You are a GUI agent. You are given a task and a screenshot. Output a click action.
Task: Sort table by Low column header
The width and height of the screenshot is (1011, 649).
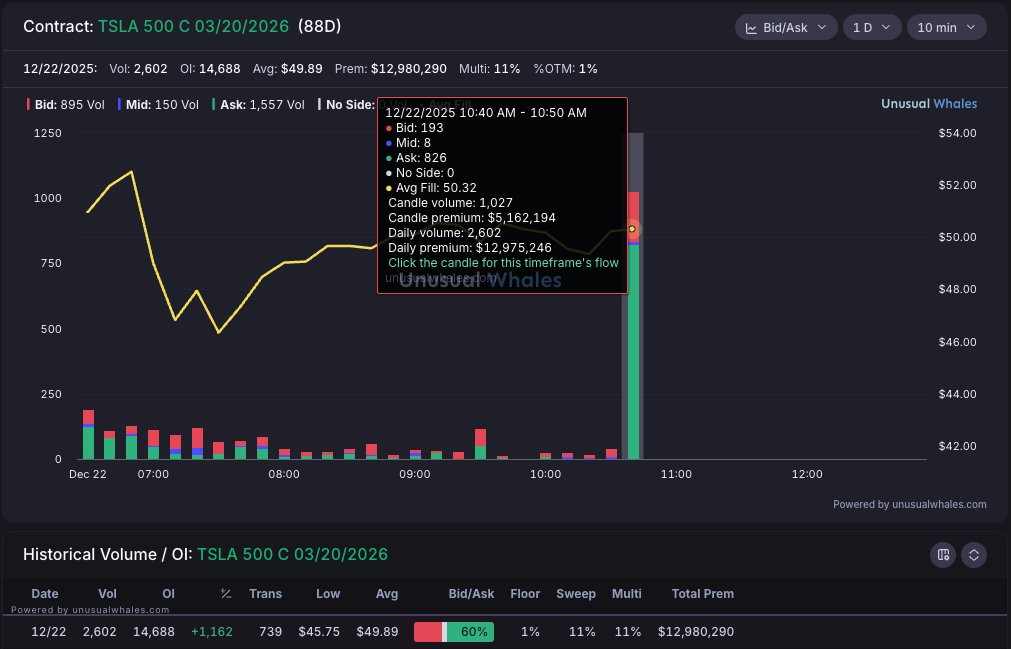[328, 594]
